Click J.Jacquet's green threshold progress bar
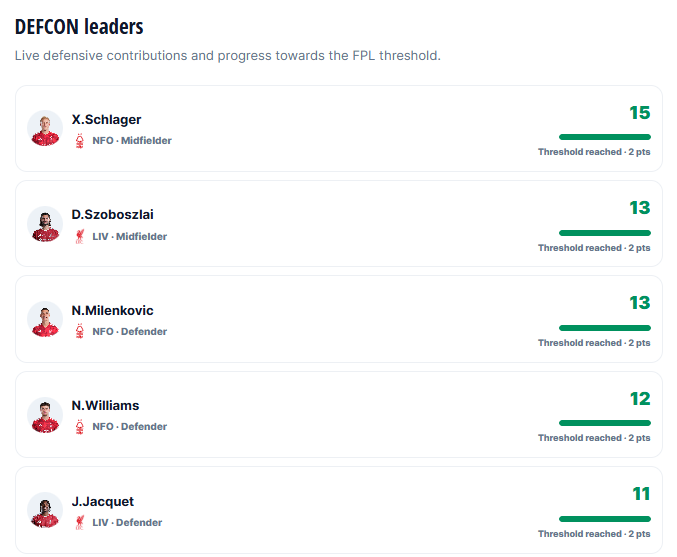 pyautogui.click(x=604, y=519)
